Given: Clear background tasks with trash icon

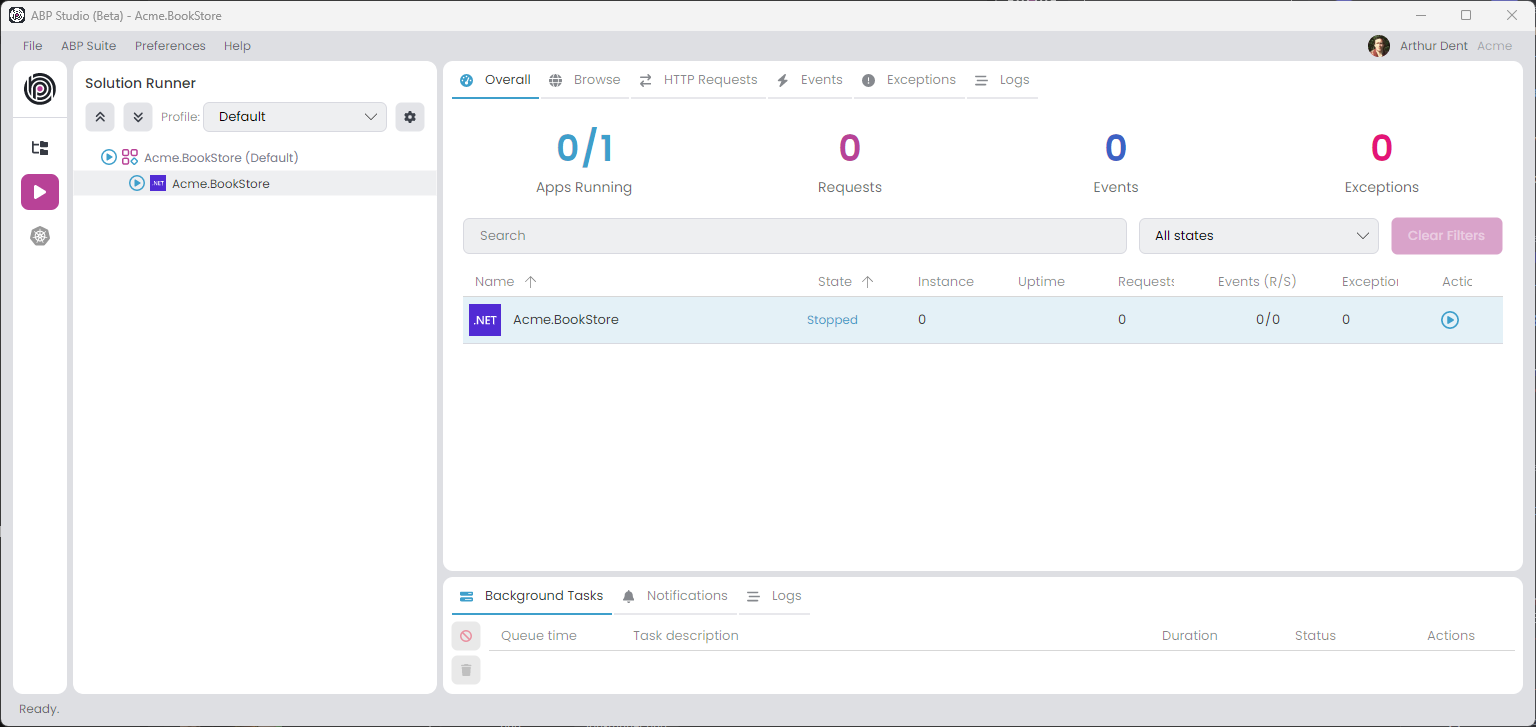Looking at the screenshot, I should (465, 669).
